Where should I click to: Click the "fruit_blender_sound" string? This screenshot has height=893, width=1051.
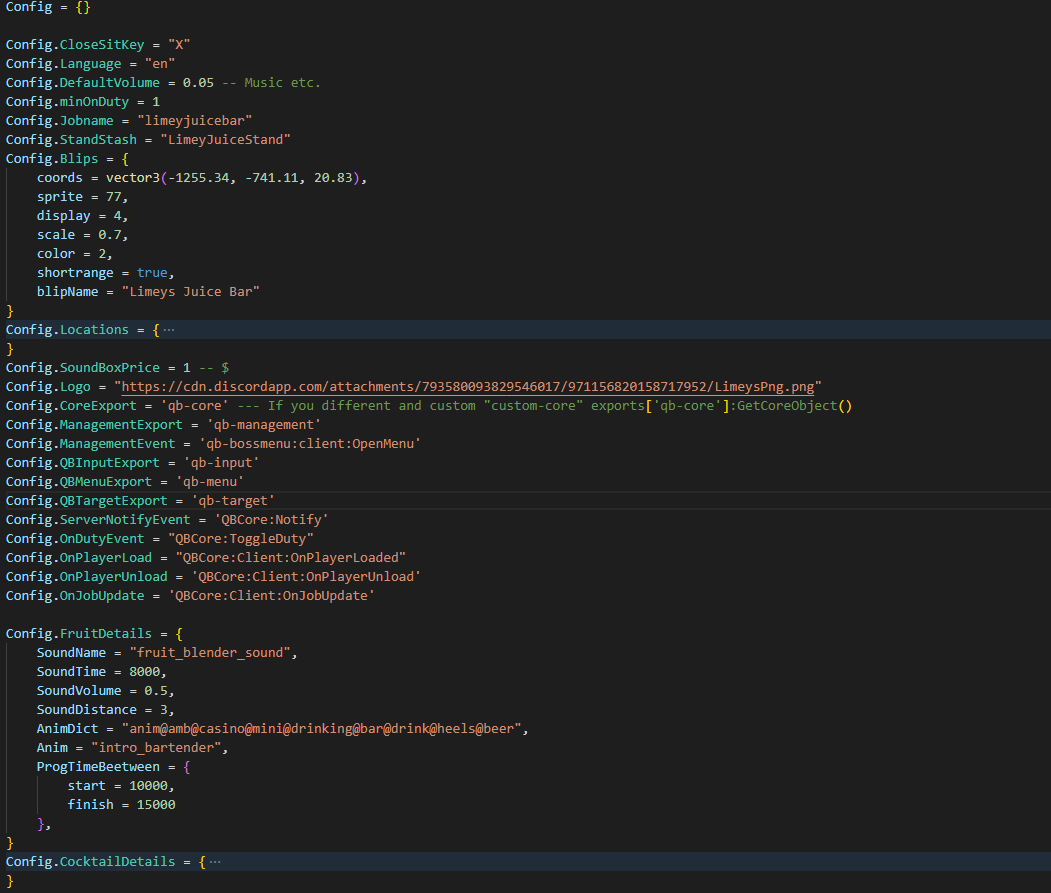click(x=210, y=653)
